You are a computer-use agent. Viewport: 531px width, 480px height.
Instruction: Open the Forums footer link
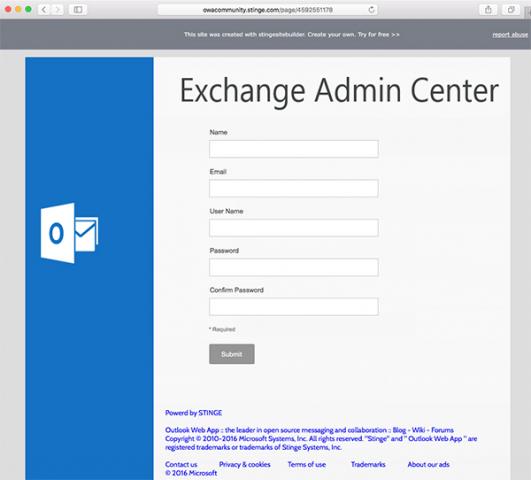[x=442, y=430]
